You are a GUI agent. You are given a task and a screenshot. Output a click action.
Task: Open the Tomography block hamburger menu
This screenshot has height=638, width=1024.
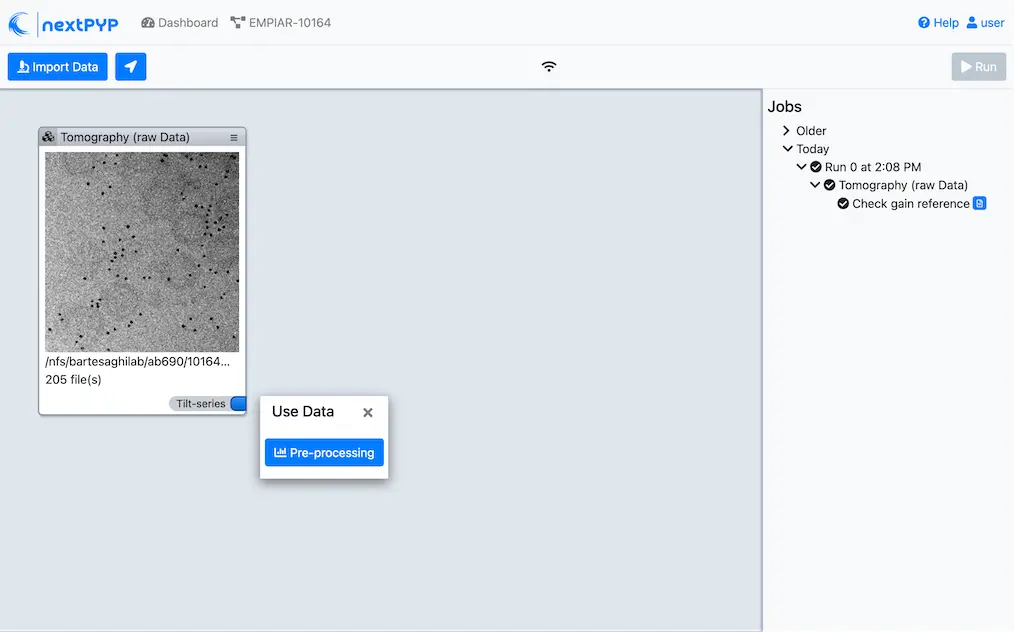[x=234, y=136]
